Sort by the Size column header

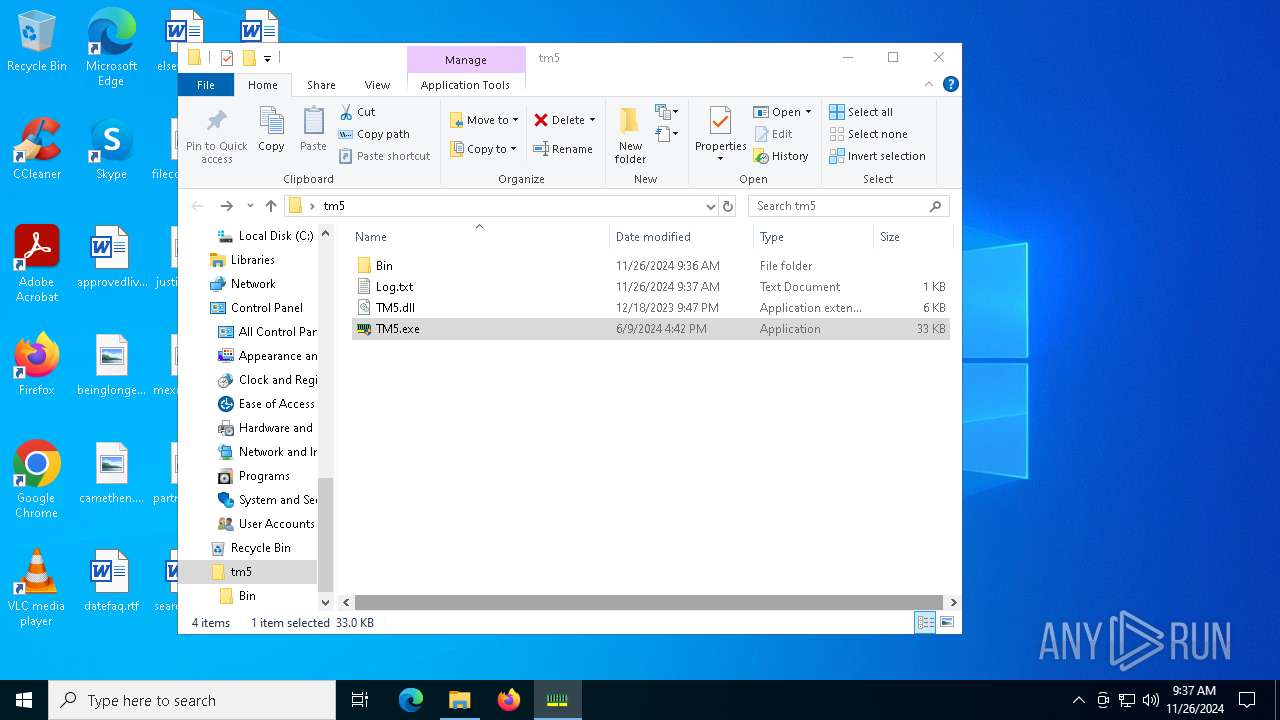(911, 237)
